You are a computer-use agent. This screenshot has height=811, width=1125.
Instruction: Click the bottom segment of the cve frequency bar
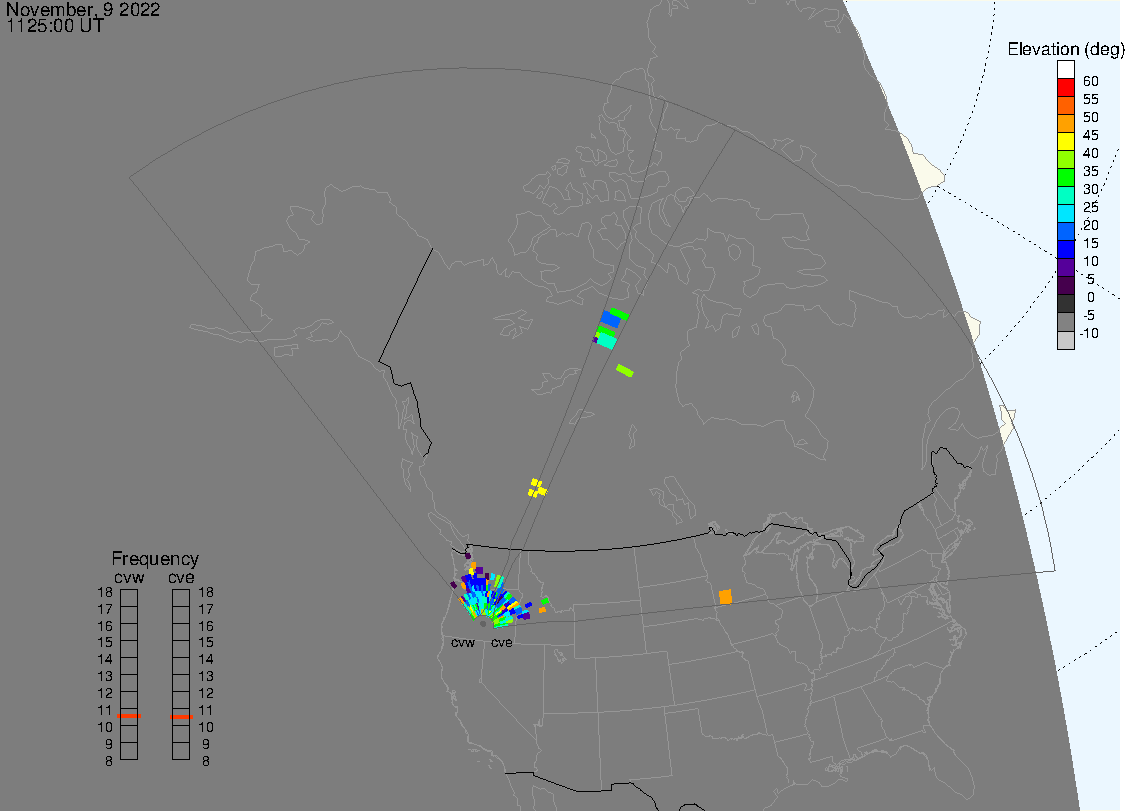(182, 751)
